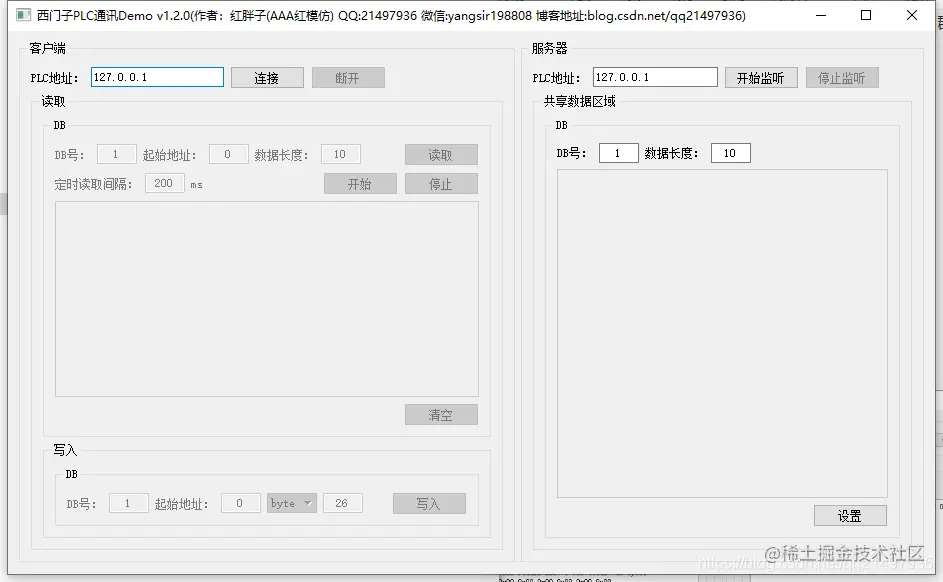Click the 断开 disconnect button
This screenshot has width=943, height=582.
(x=348, y=76)
